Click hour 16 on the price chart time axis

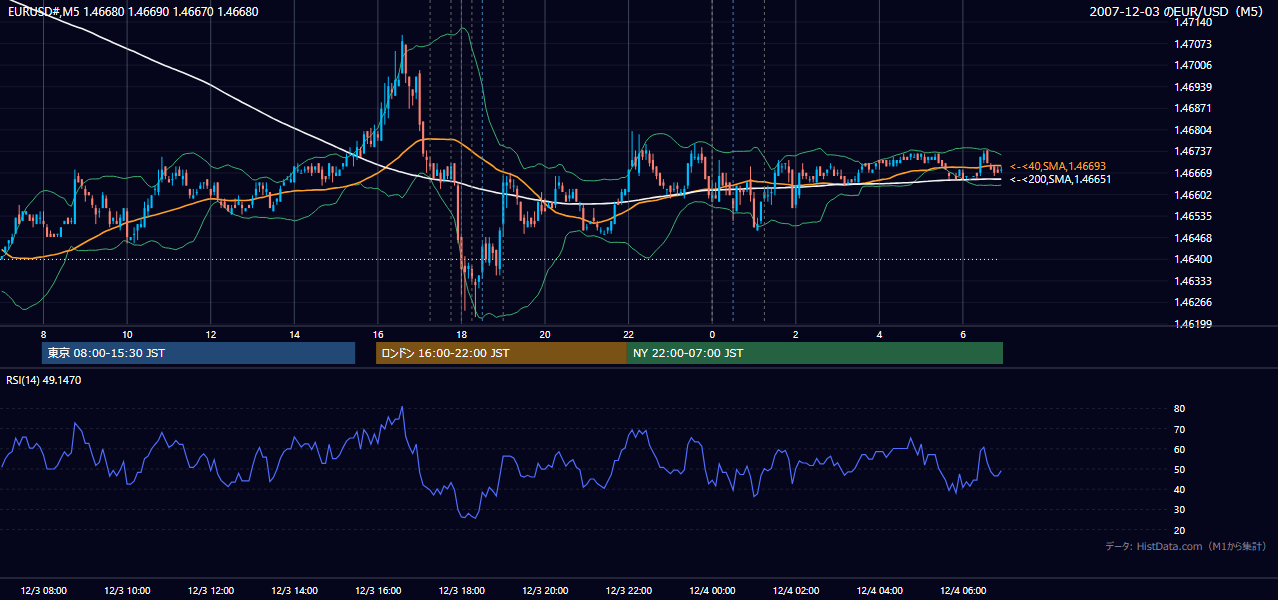(x=378, y=334)
